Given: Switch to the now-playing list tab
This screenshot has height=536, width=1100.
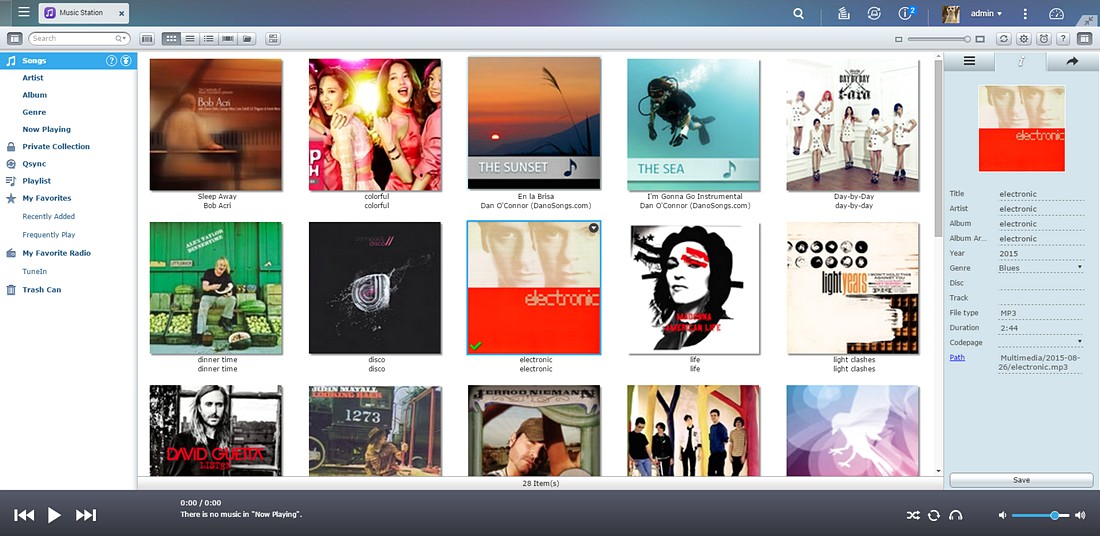Looking at the screenshot, I should pyautogui.click(x=969, y=61).
